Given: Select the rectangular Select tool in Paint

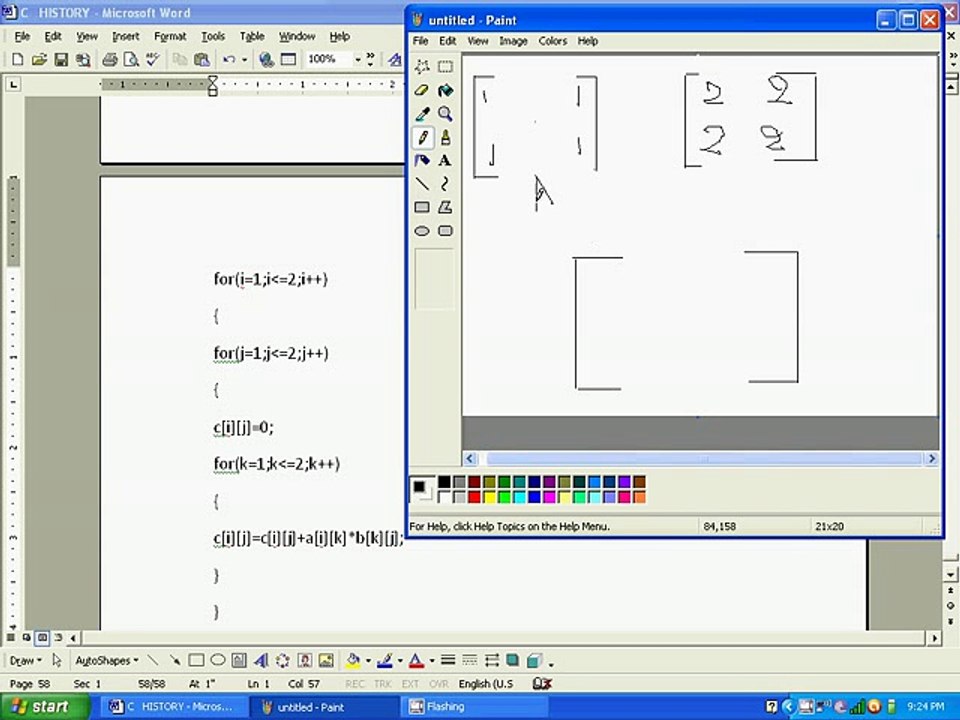Looking at the screenshot, I should pos(445,66).
